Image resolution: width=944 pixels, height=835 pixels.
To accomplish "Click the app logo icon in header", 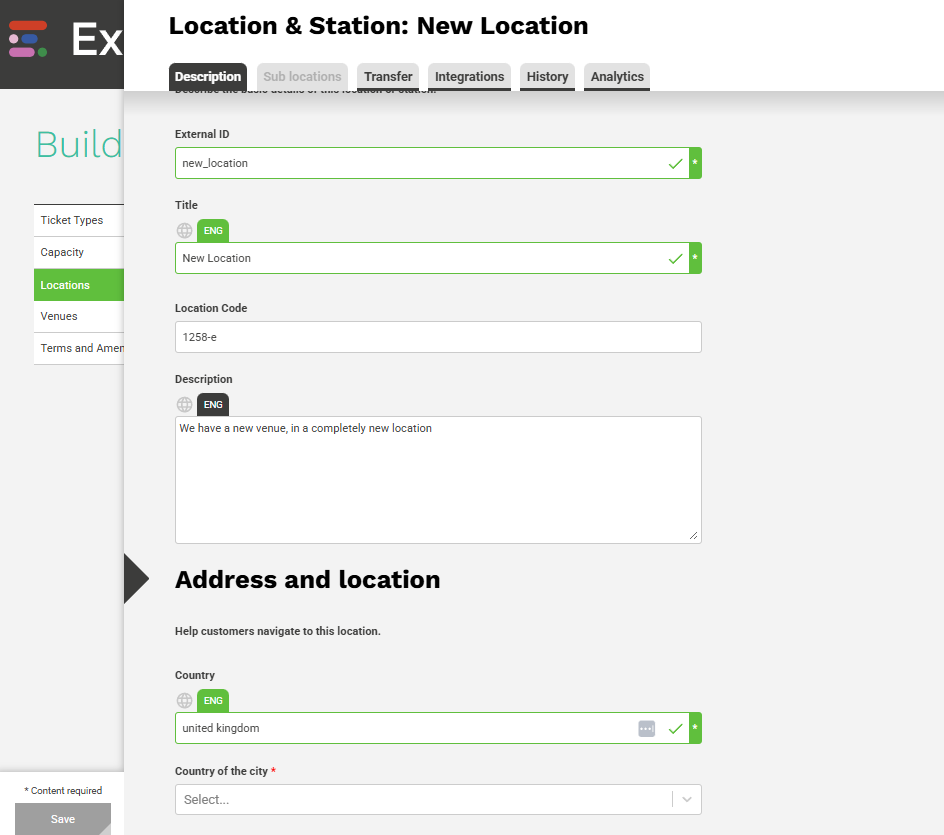I will click(x=28, y=38).
